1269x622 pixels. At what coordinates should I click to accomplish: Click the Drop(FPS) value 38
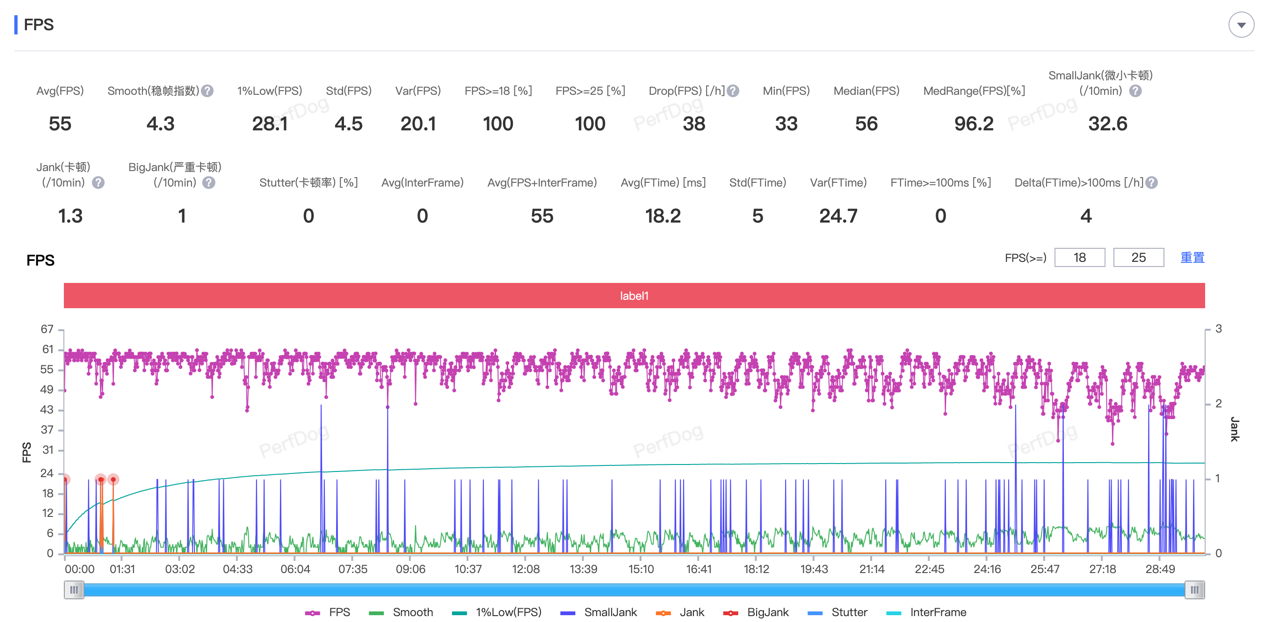(694, 124)
